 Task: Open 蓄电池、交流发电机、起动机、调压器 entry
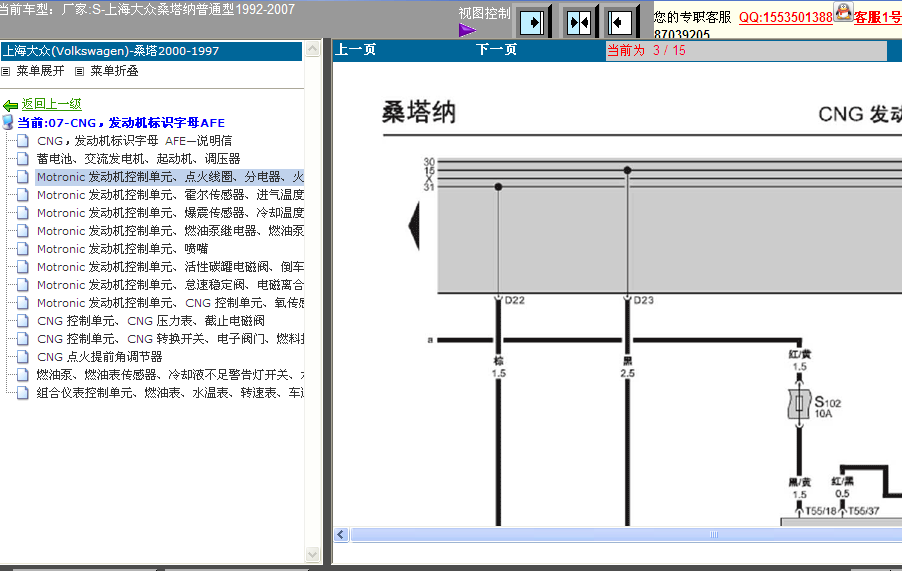pyautogui.click(x=139, y=159)
